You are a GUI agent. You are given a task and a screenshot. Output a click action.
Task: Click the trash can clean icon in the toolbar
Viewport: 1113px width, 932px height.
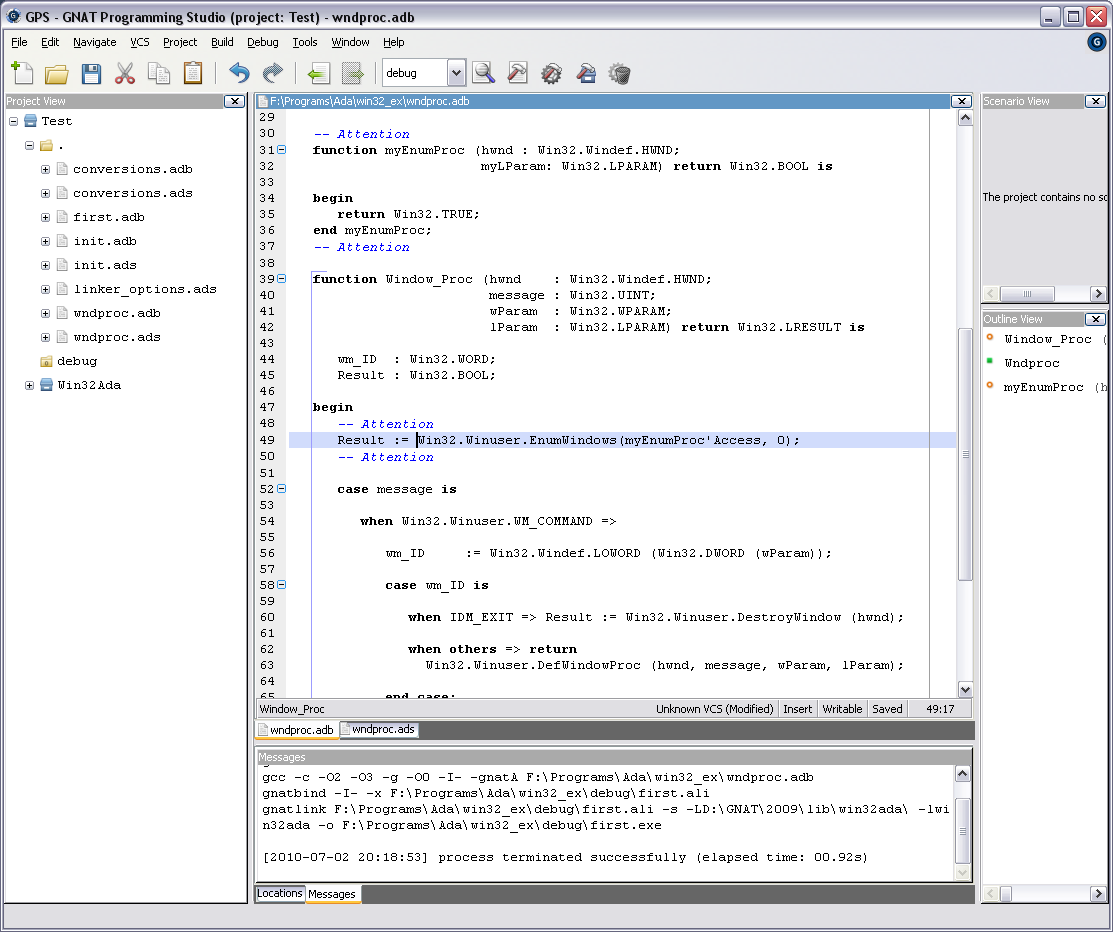(620, 73)
